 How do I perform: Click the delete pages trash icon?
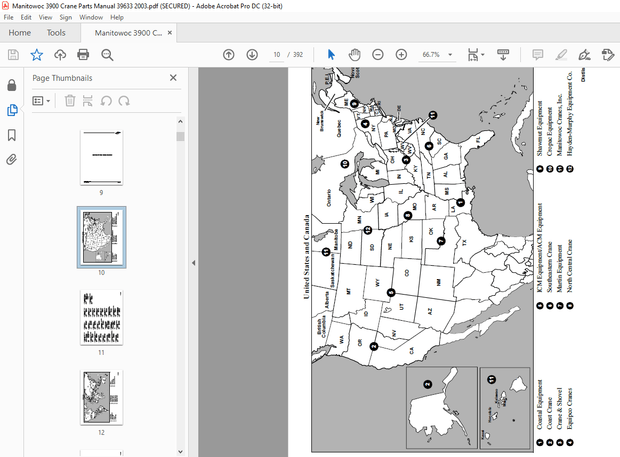(70, 101)
